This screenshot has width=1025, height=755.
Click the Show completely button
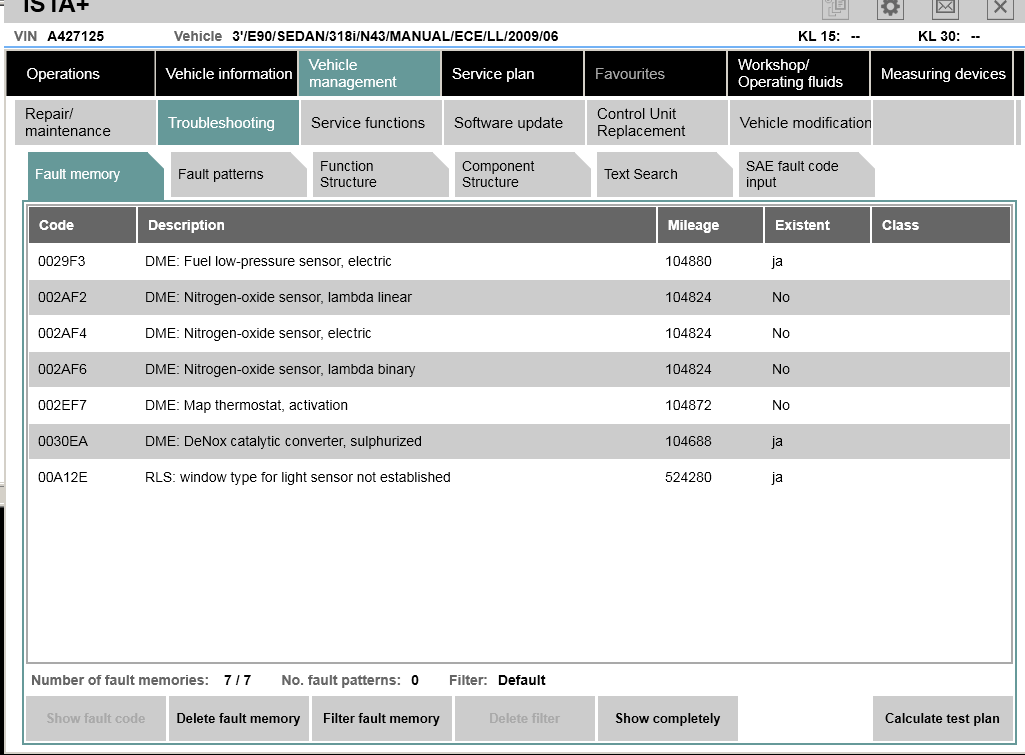667,718
